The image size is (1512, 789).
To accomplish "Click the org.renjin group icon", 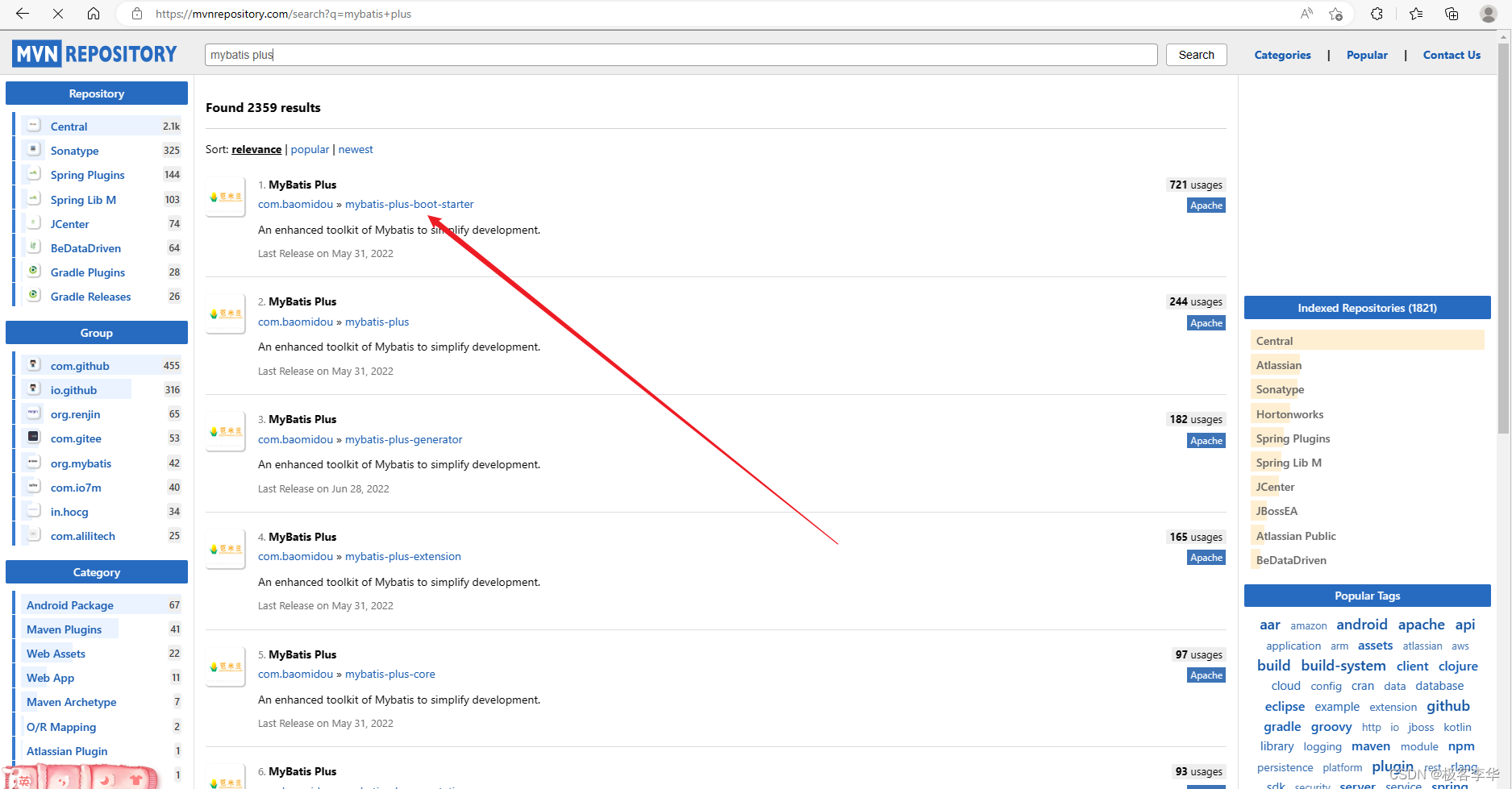I will pyautogui.click(x=34, y=413).
